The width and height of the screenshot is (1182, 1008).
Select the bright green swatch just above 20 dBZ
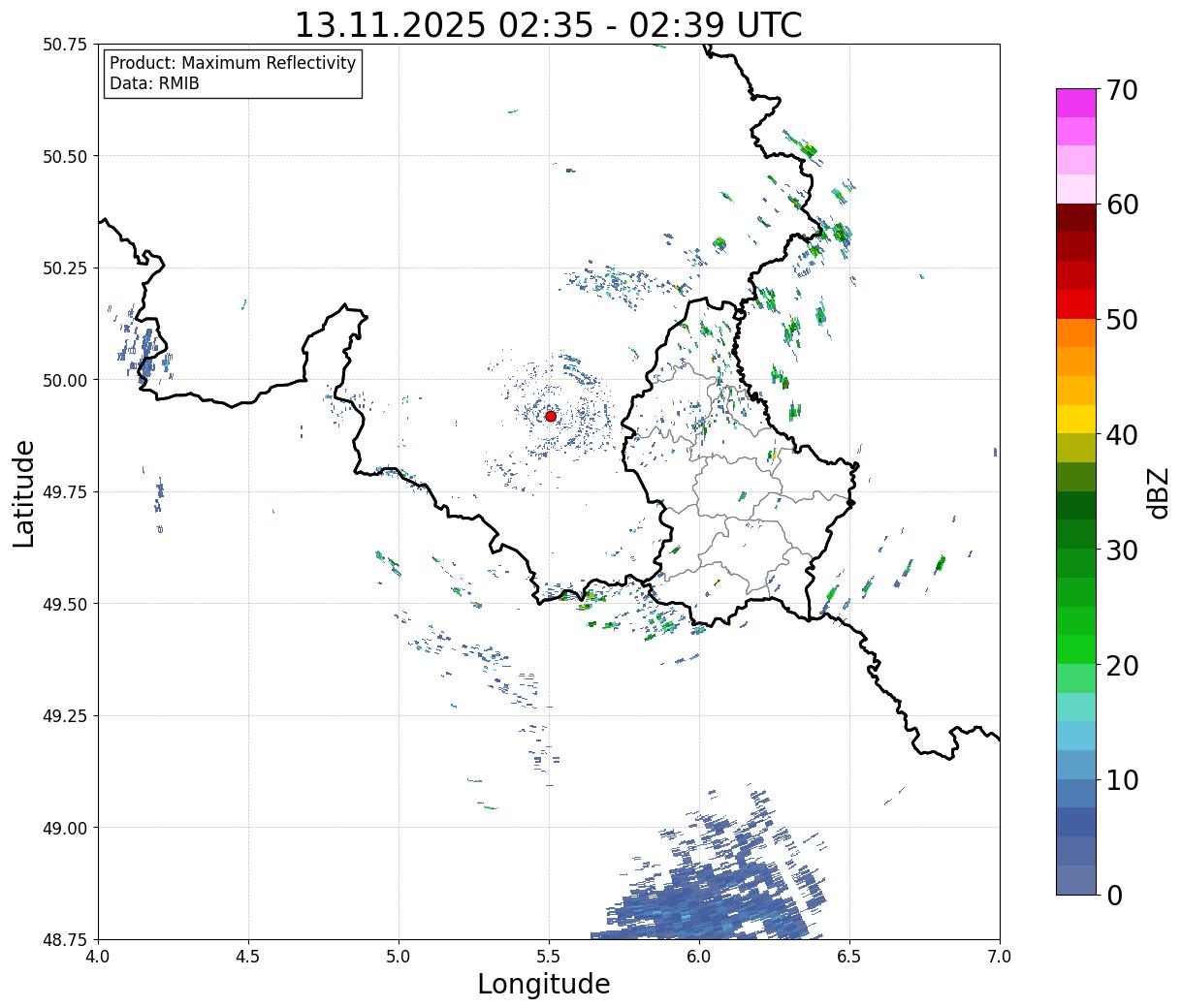1075,648
